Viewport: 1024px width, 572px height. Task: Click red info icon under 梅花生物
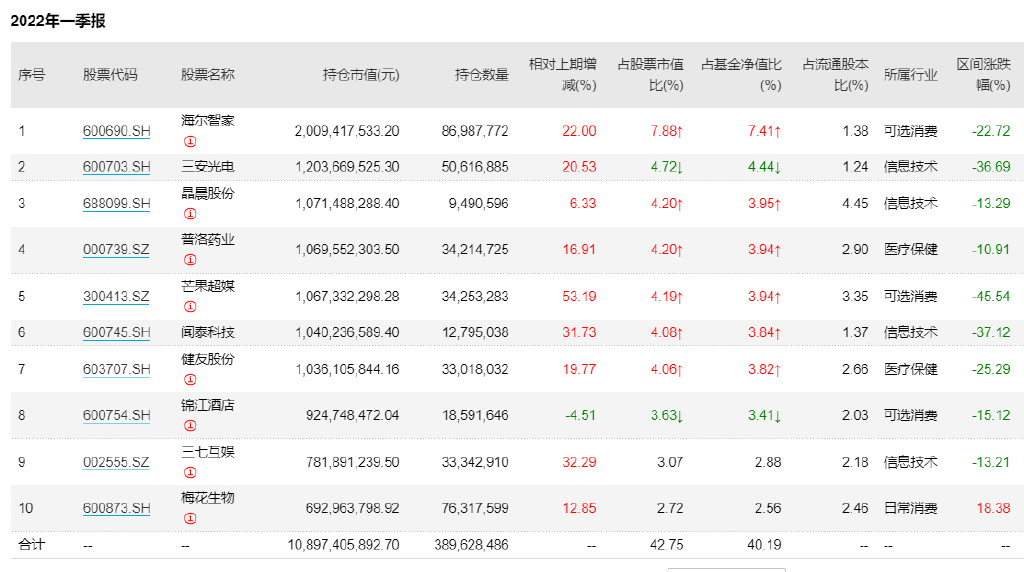pos(190,519)
